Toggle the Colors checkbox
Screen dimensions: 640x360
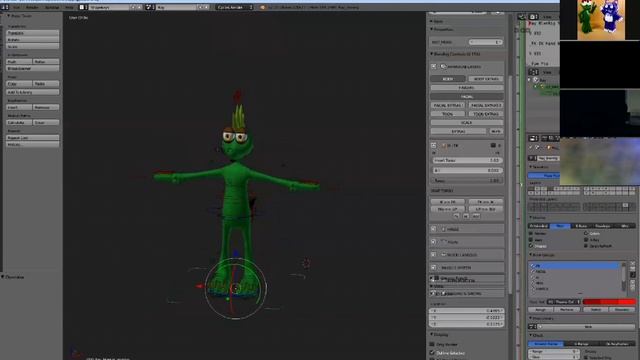(586, 233)
